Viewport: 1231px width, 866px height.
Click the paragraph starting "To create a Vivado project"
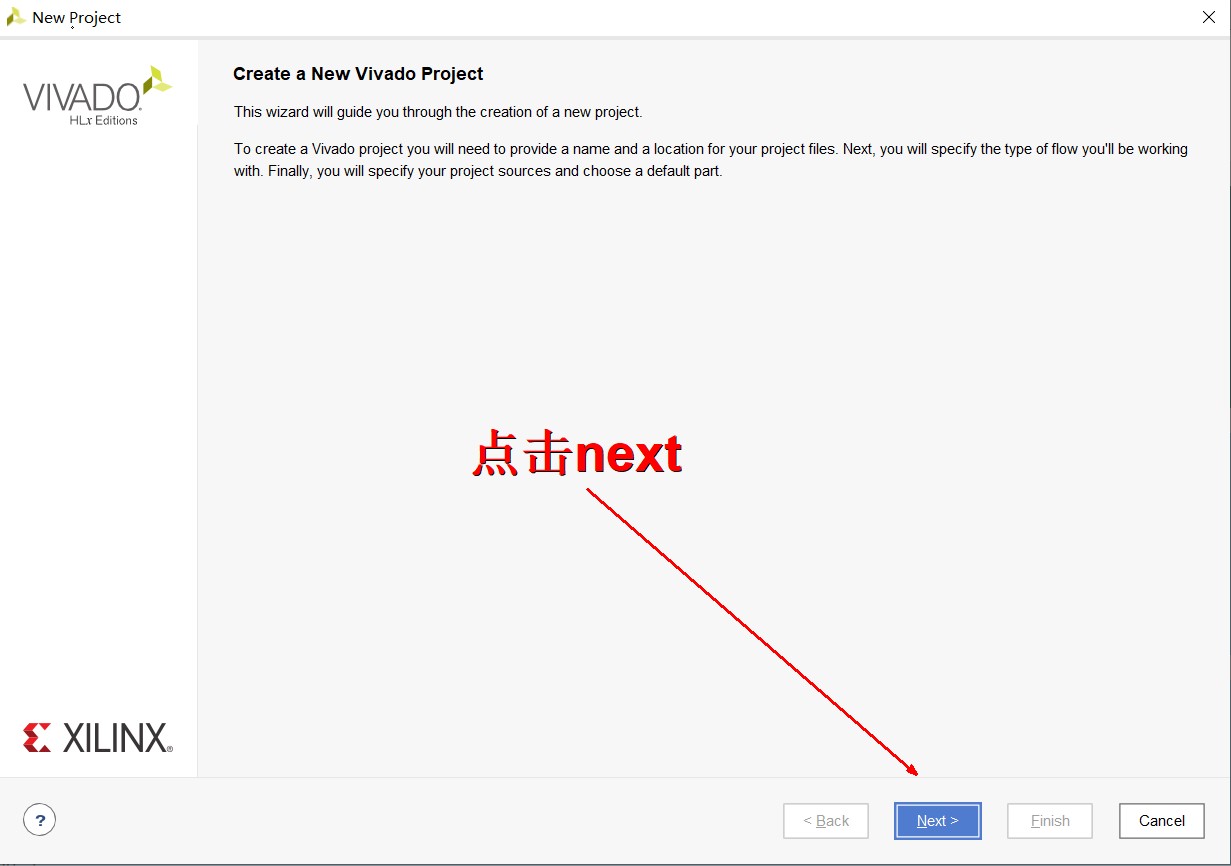click(x=710, y=160)
